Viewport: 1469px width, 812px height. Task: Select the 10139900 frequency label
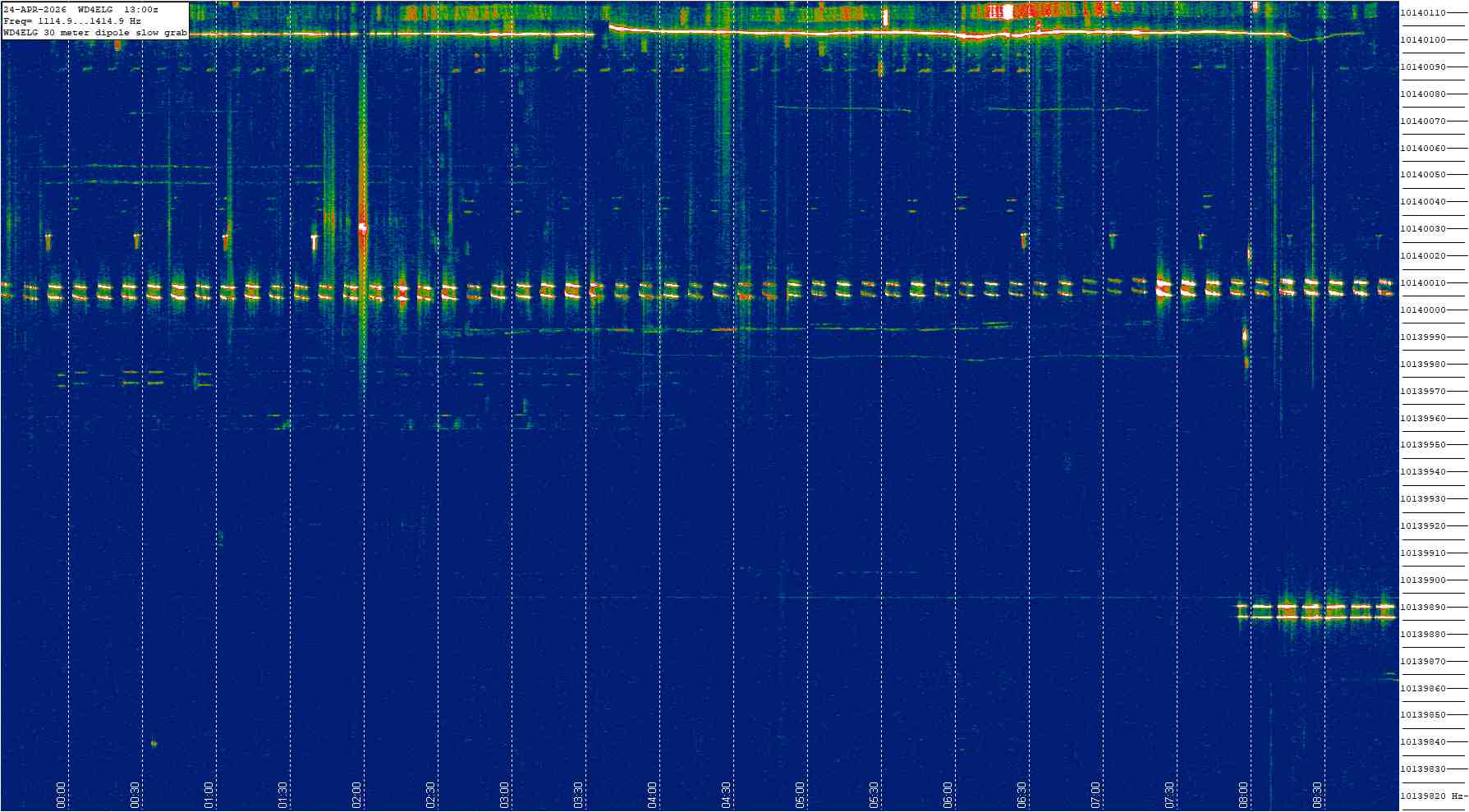pyautogui.click(x=1423, y=580)
